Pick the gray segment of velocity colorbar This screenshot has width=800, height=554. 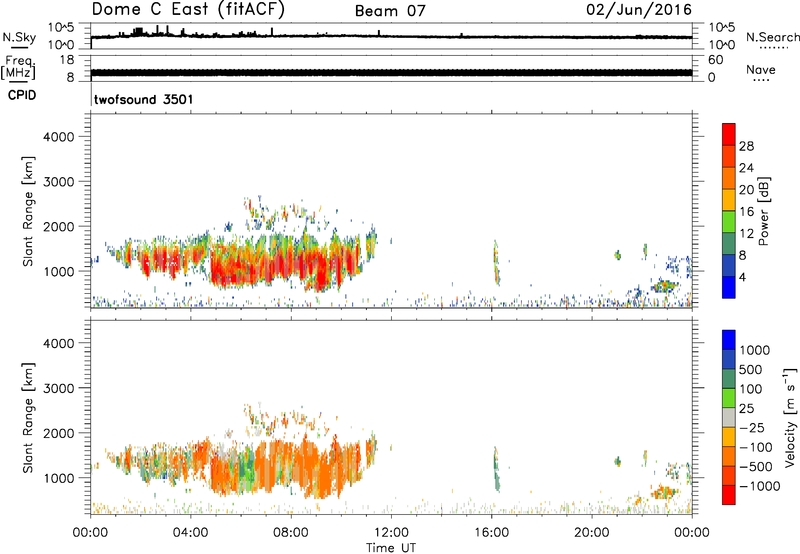(729, 417)
